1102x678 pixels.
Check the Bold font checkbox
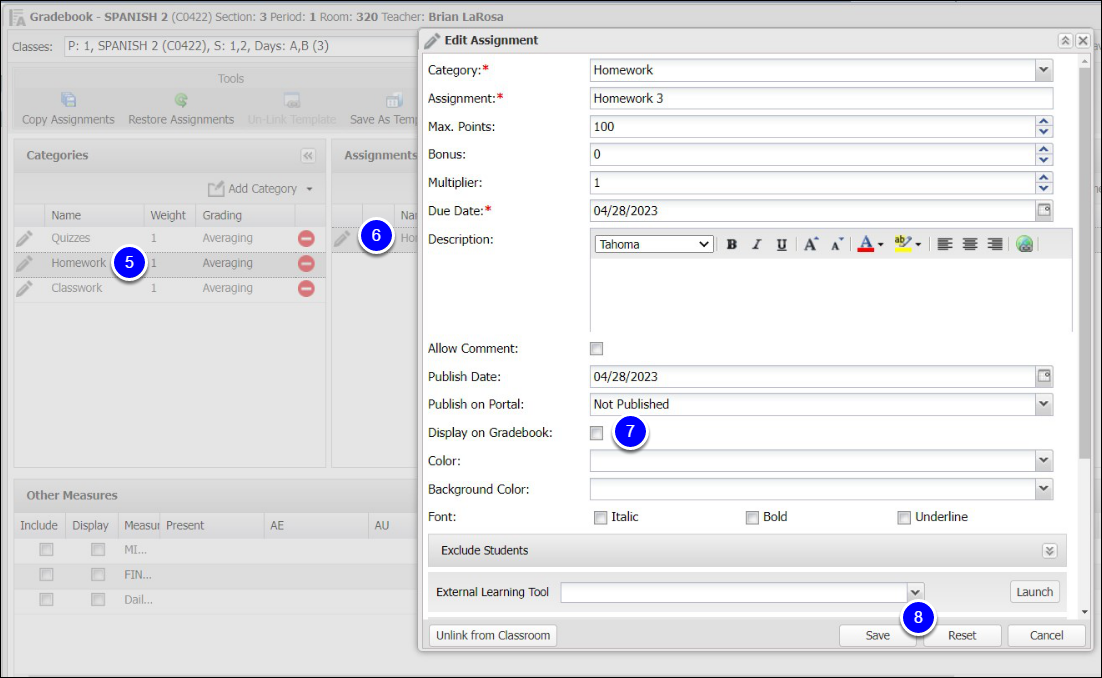click(752, 518)
